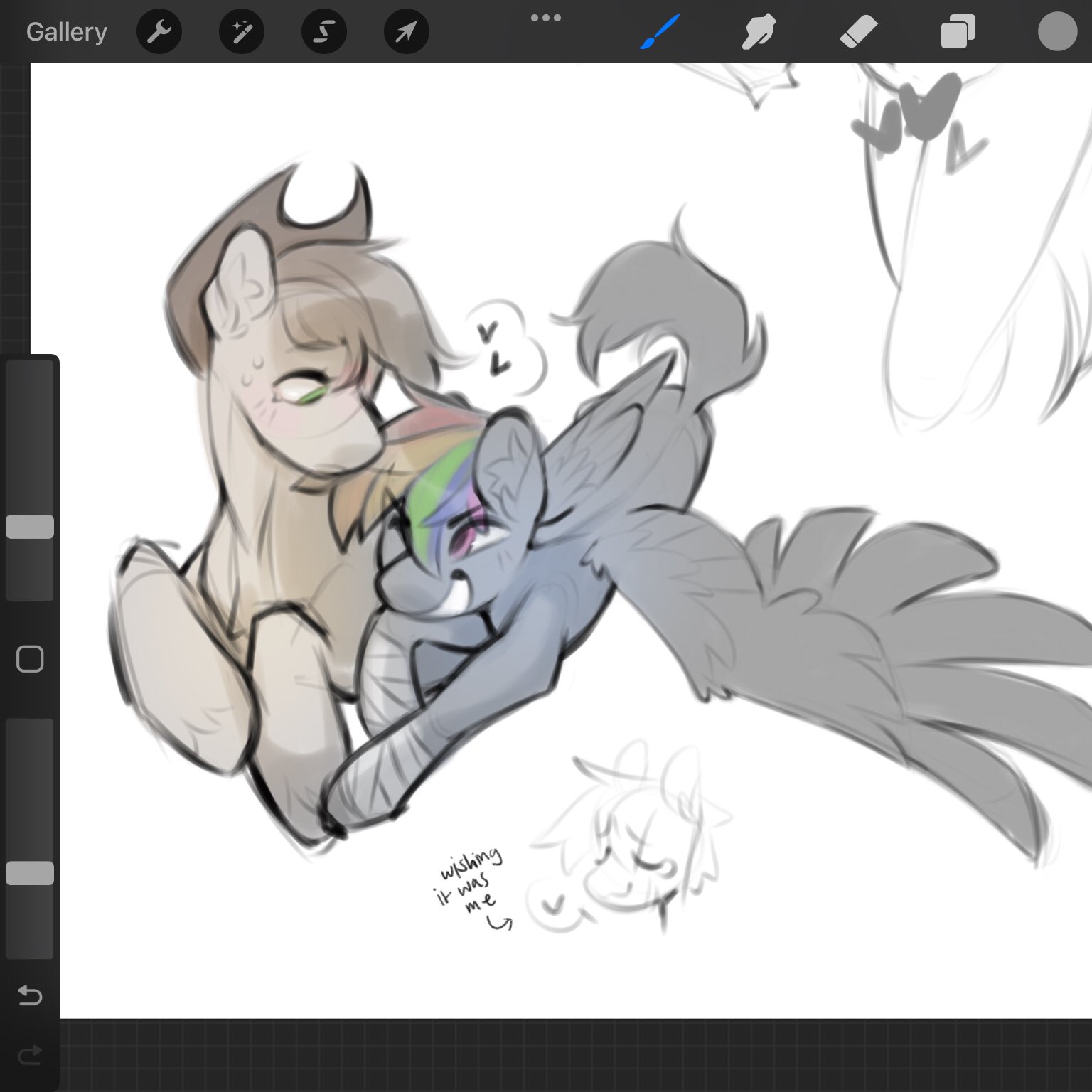The width and height of the screenshot is (1092, 1092).
Task: Tap the three-dot options menu
Action: click(546, 18)
